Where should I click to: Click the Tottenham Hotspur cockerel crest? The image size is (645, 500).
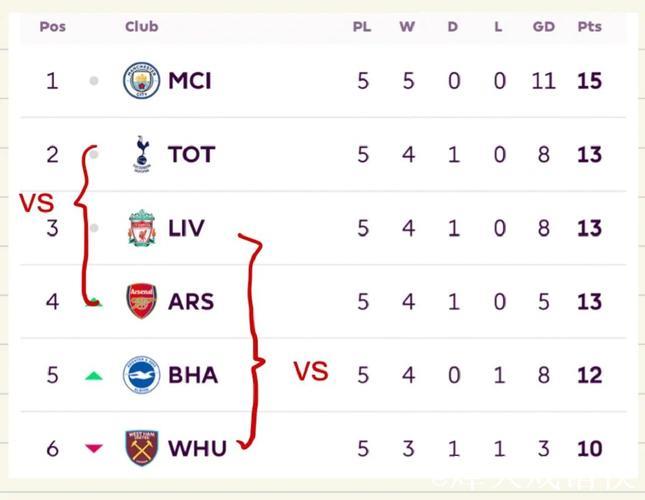(x=141, y=154)
